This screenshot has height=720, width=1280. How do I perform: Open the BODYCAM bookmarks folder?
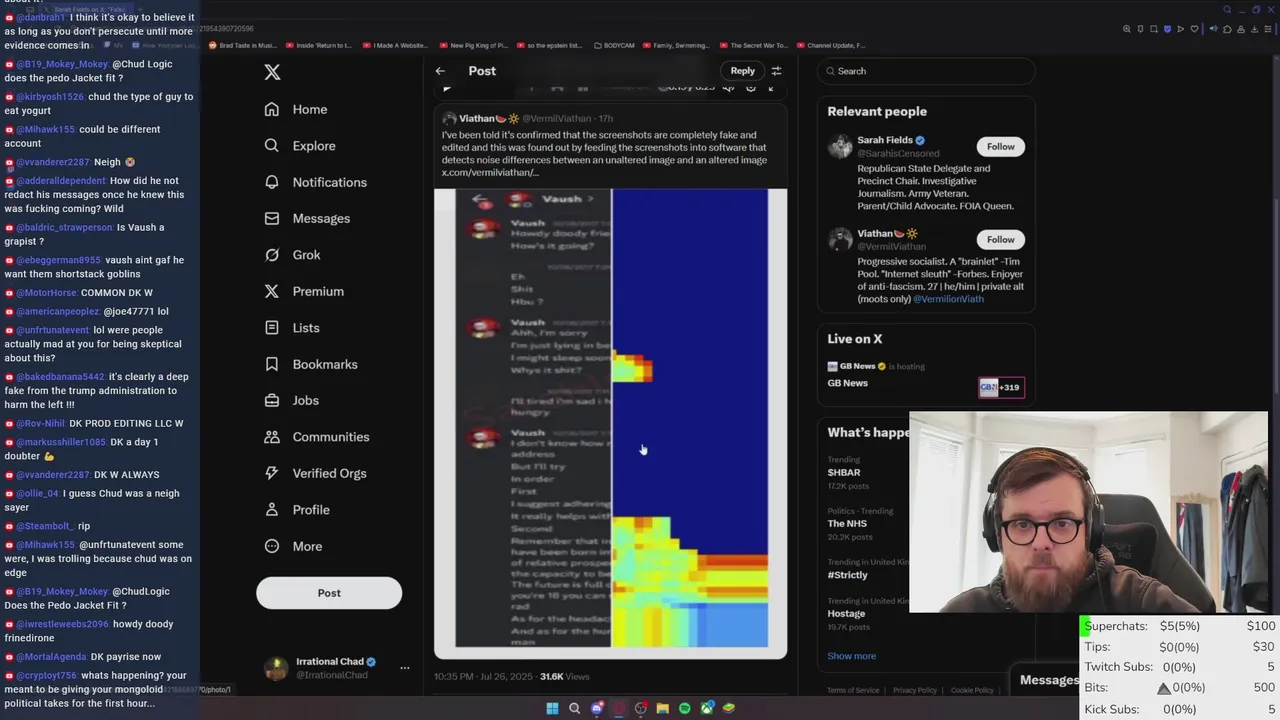[x=614, y=45]
